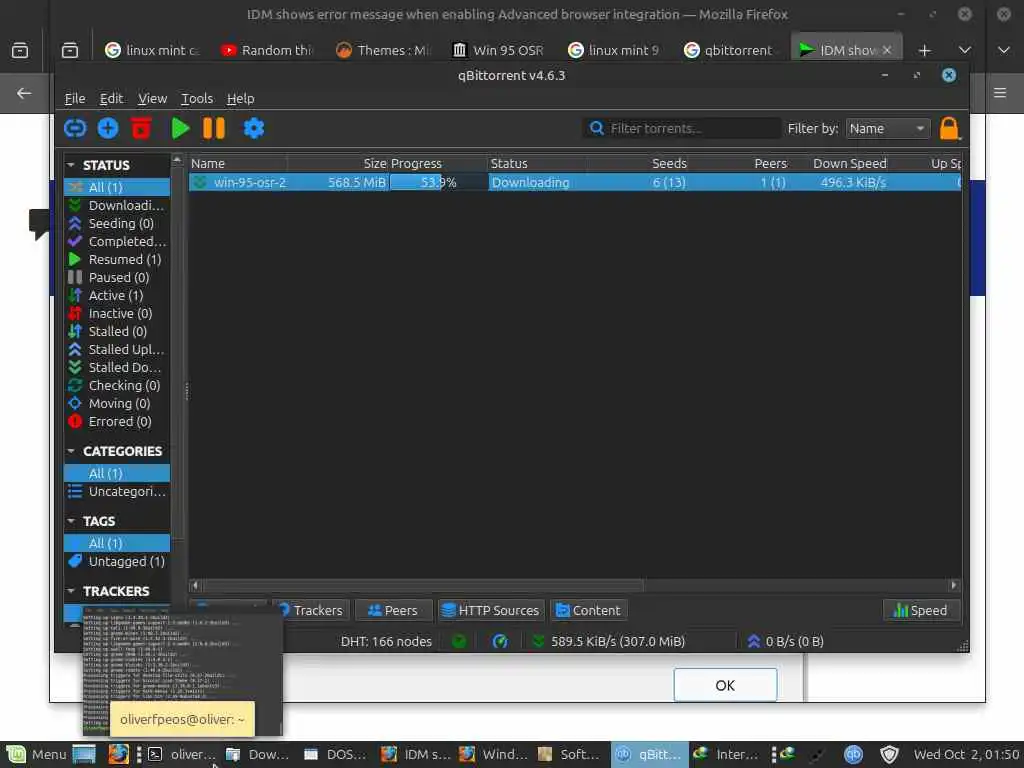Filter by Errored (0) status

click(117, 421)
